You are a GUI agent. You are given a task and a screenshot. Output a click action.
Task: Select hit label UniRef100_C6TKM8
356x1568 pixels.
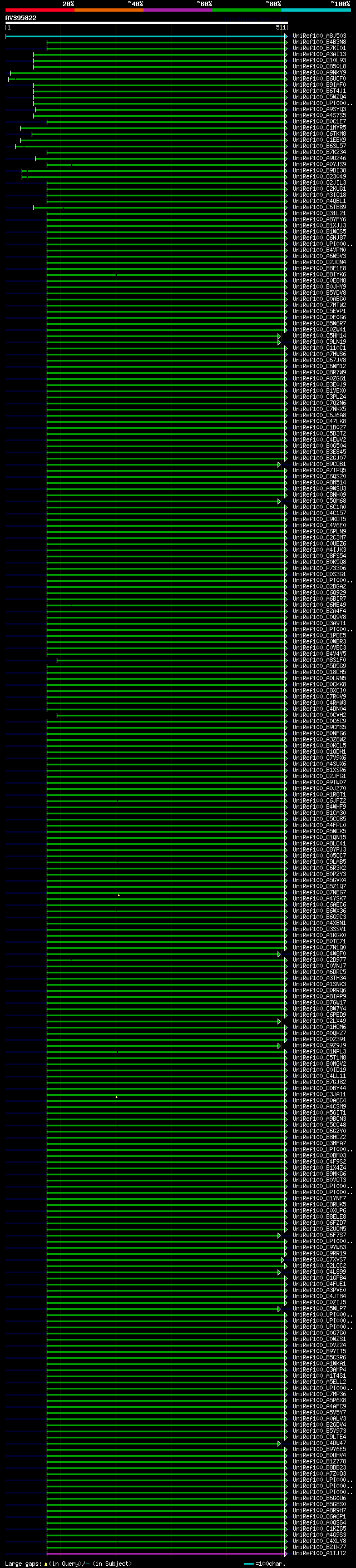[319, 134]
